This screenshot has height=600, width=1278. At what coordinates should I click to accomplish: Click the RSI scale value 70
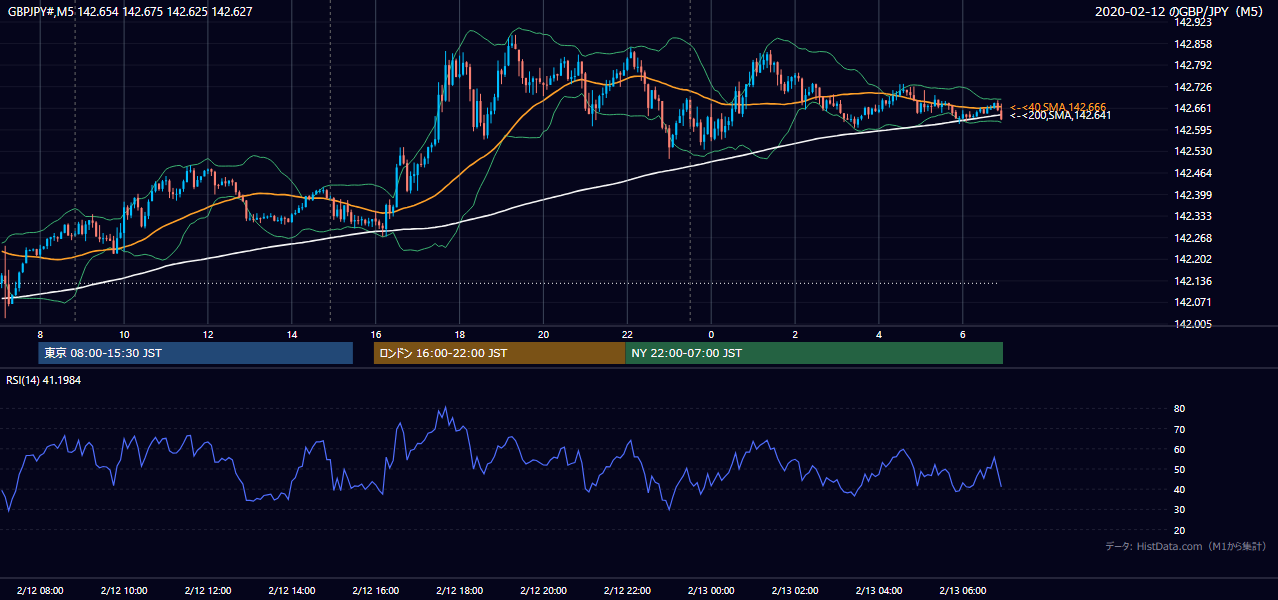click(x=1180, y=429)
